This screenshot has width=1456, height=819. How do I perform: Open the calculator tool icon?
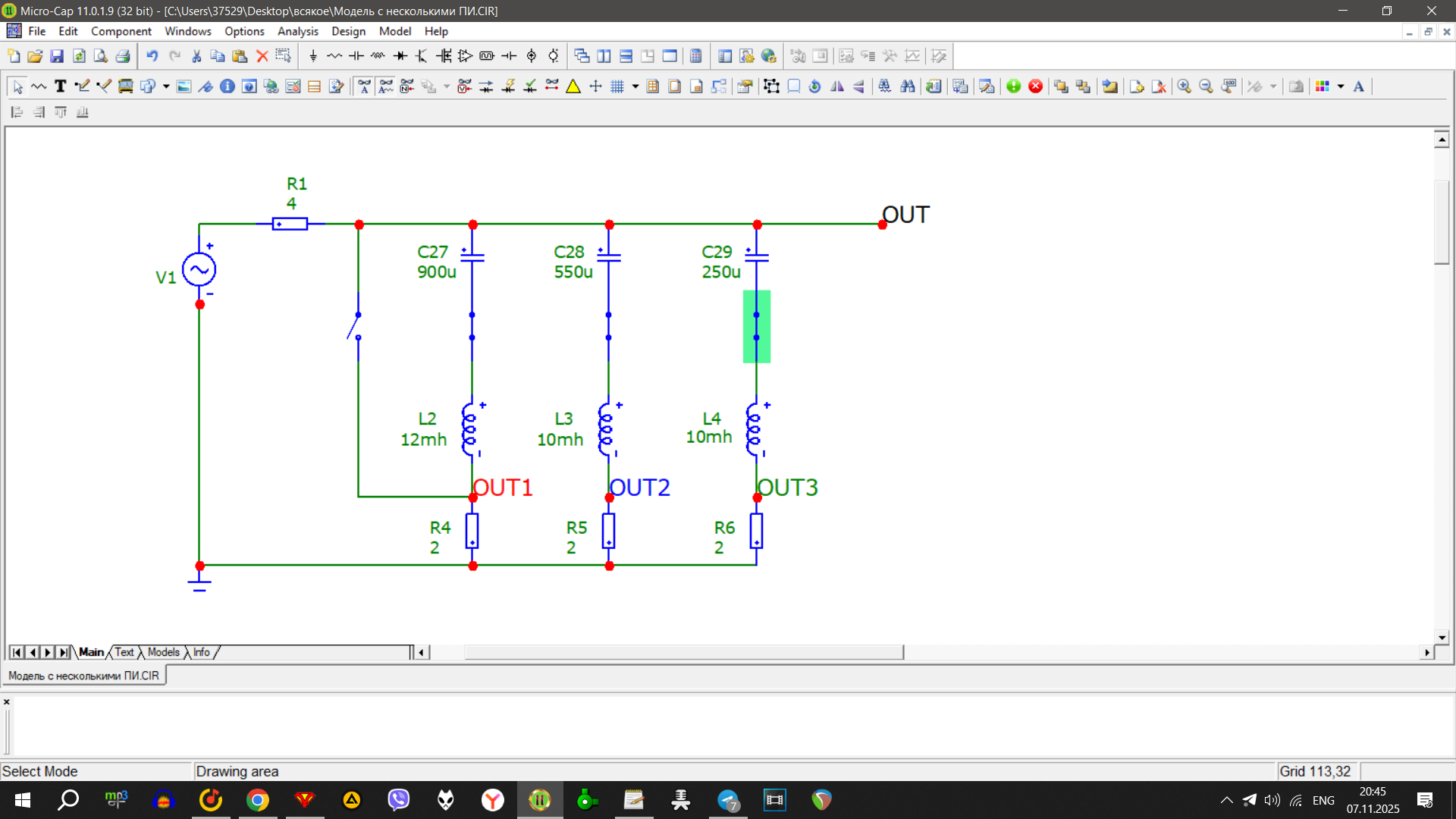pyautogui.click(x=695, y=56)
